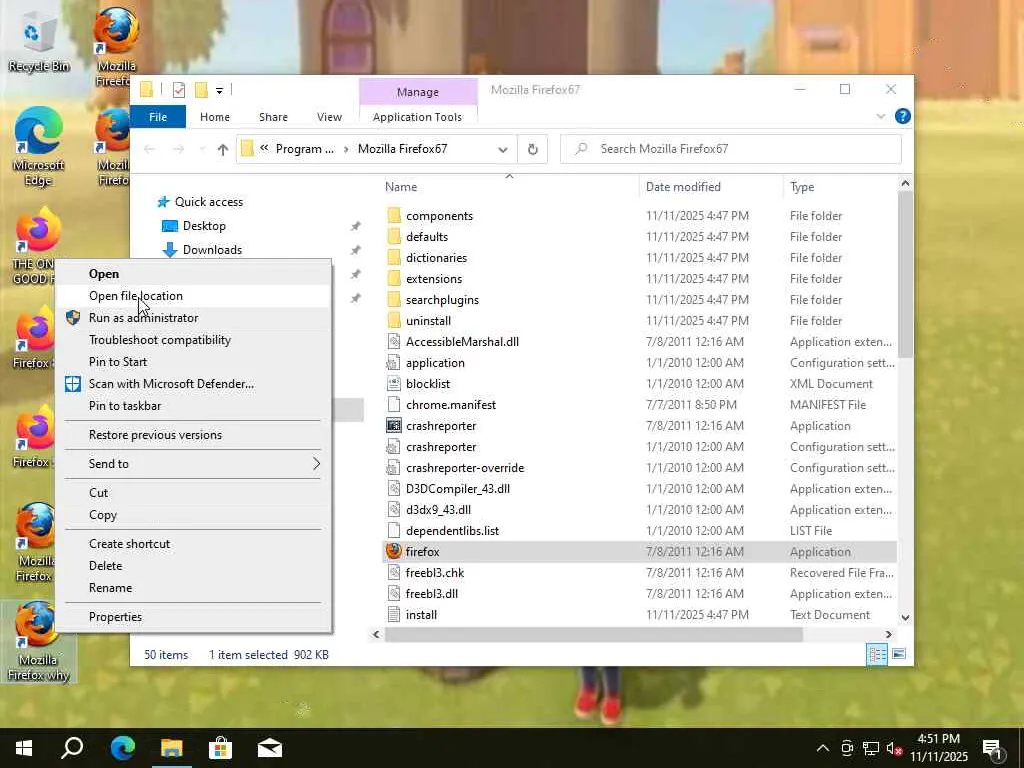Screen dimensions: 1024x768
Task: Select the extensions folder icon
Action: click(394, 278)
